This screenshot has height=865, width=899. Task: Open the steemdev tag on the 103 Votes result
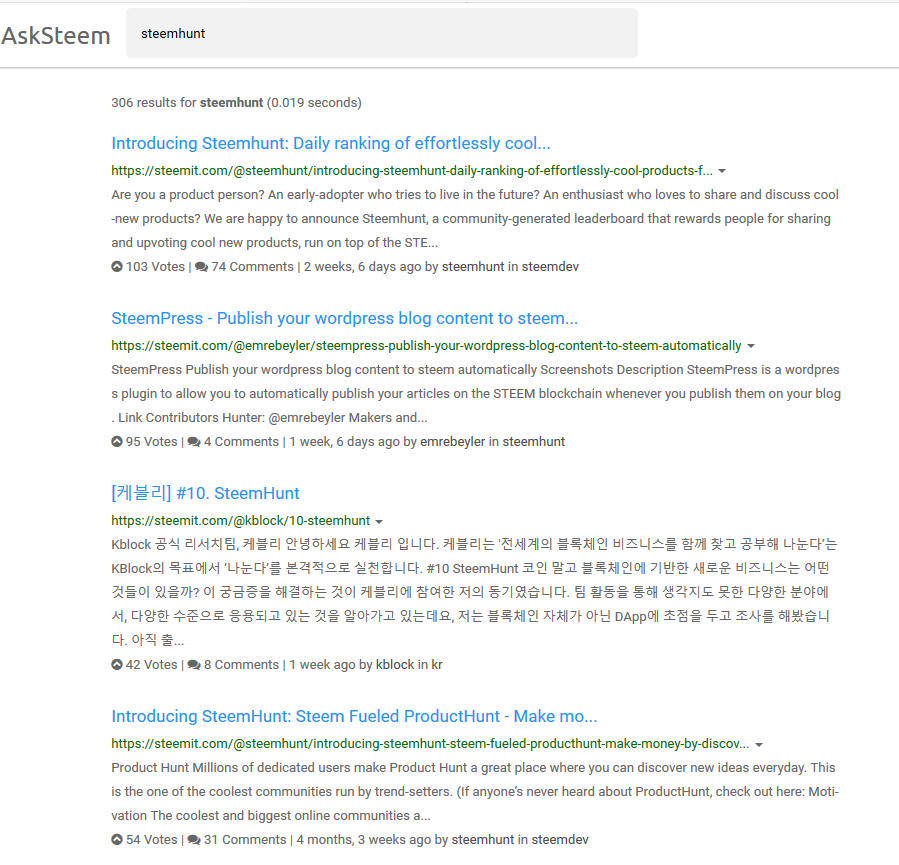click(x=550, y=267)
